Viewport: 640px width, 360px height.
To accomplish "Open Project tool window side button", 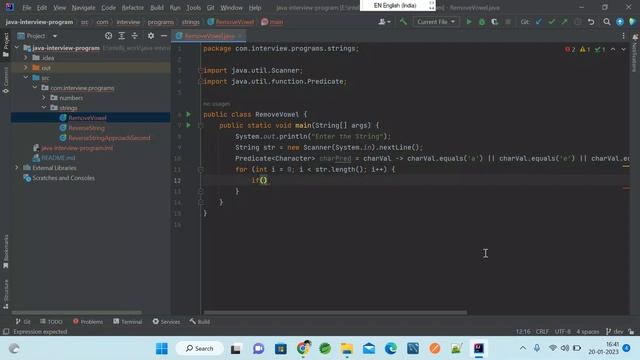I will point(6,44).
